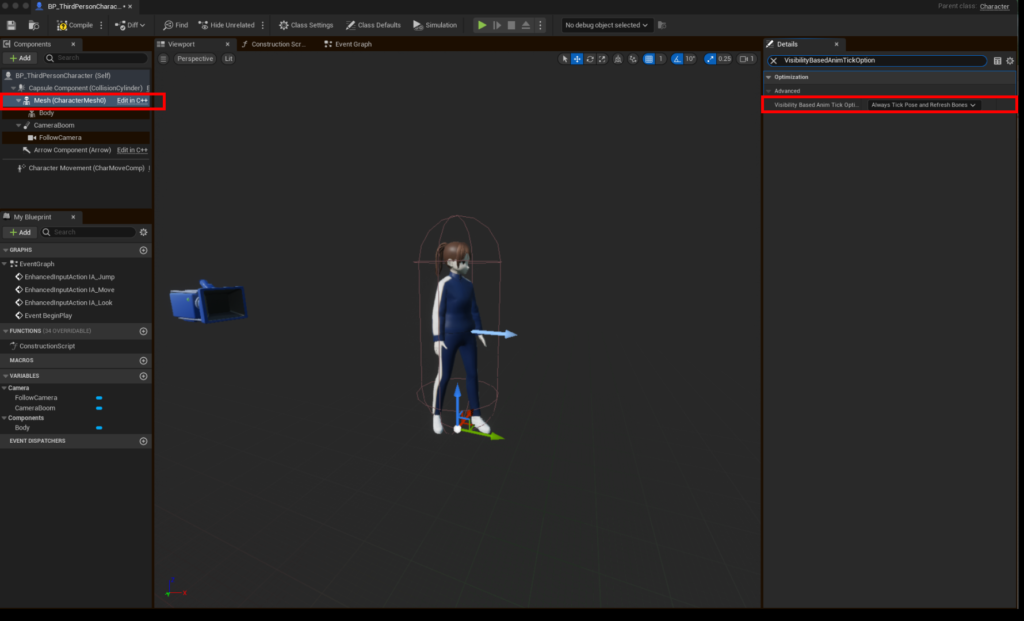Select the rotate tool in viewport toolbar
This screenshot has height=621, width=1024.
pos(589,59)
